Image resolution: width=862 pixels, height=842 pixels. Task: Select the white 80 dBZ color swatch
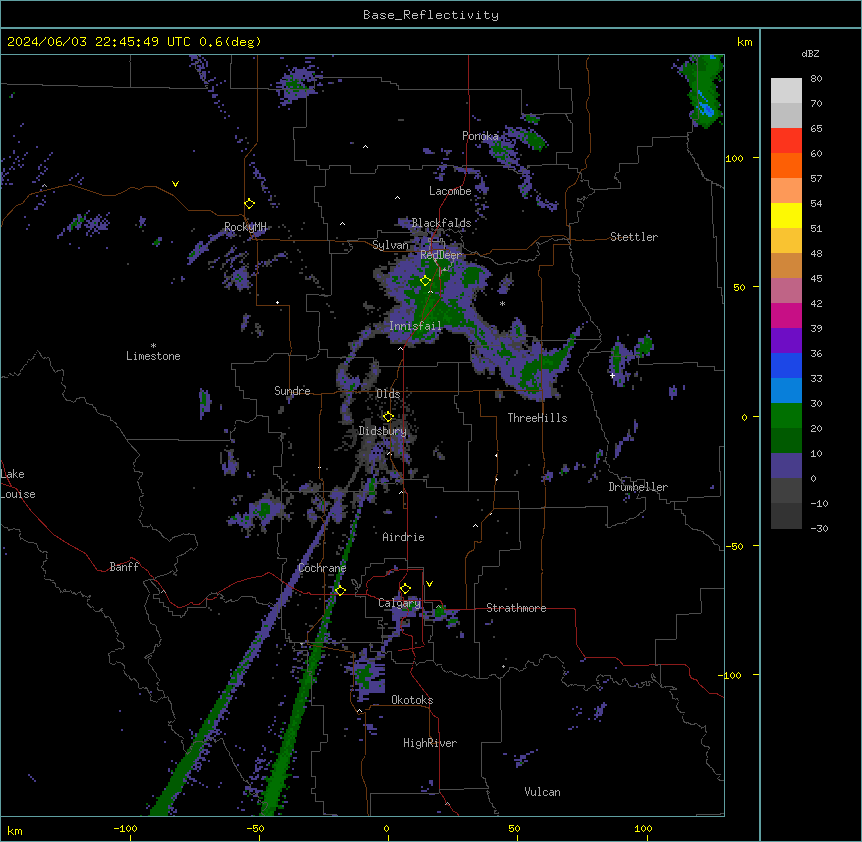click(x=786, y=91)
